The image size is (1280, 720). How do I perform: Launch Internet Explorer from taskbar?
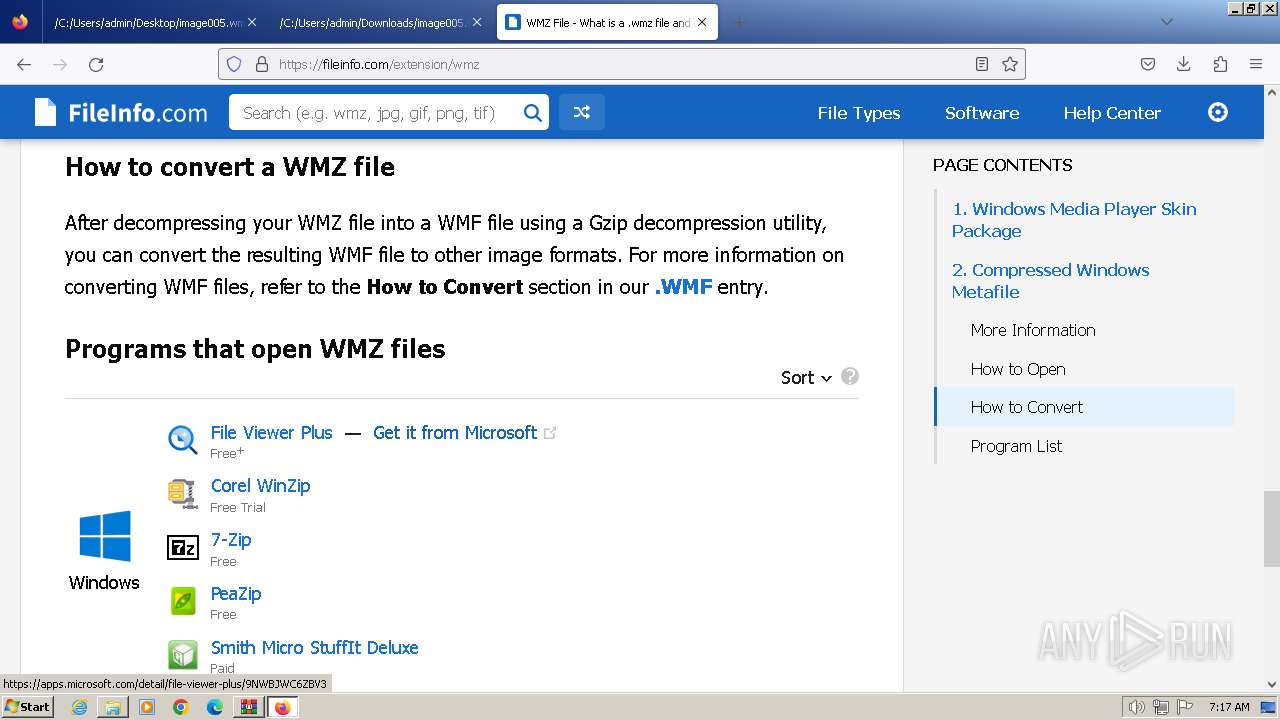point(79,707)
